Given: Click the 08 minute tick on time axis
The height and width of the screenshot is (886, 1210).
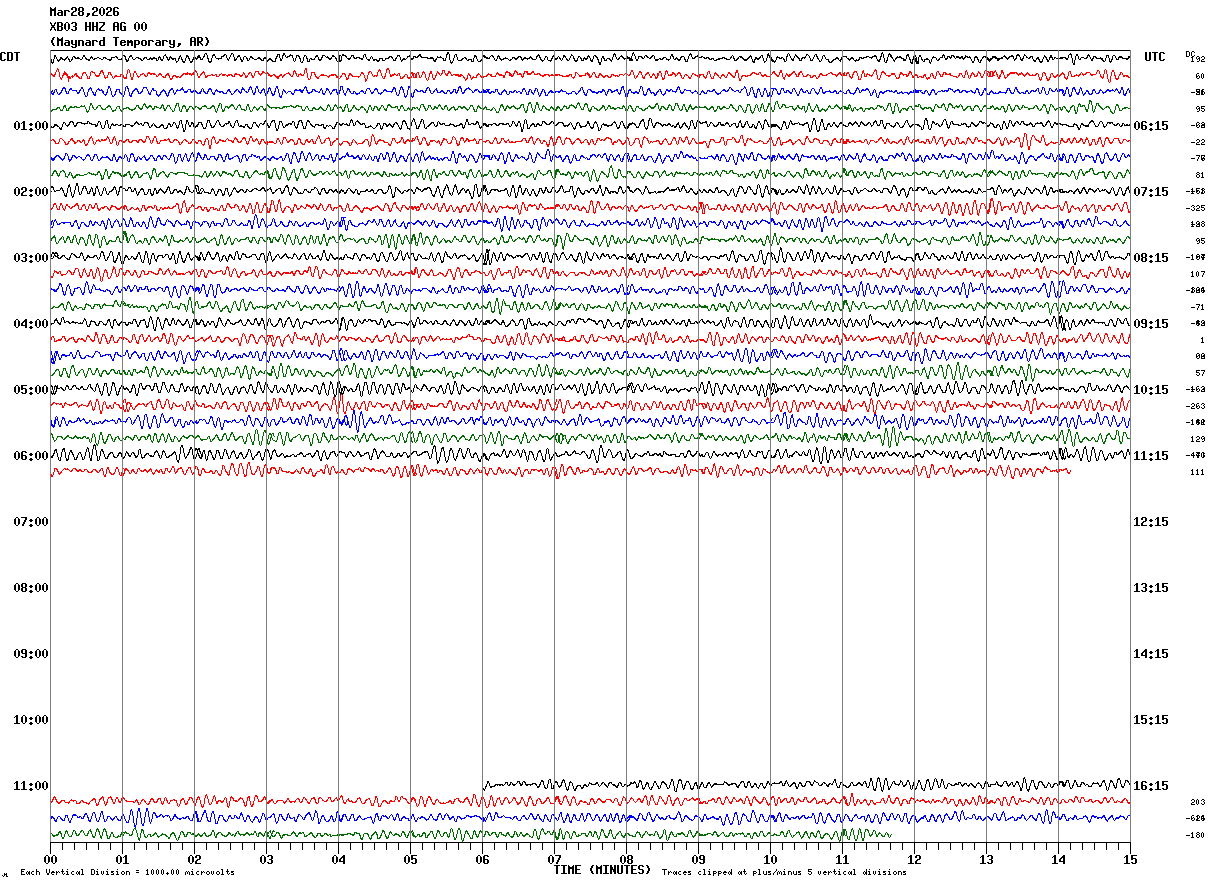Looking at the screenshot, I should [x=626, y=859].
